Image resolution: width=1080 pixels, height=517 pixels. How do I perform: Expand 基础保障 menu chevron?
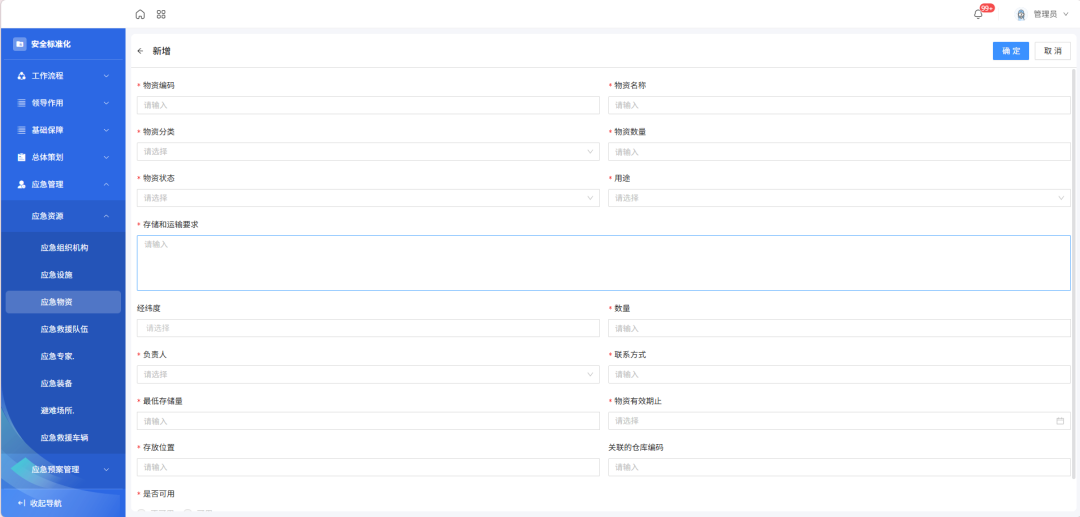click(106, 130)
